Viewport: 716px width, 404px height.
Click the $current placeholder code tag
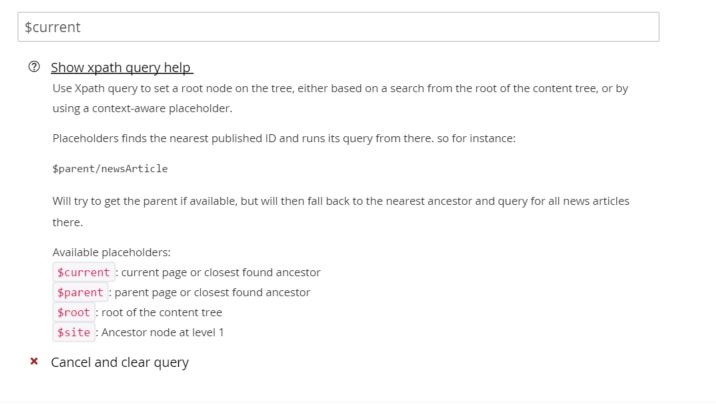pyautogui.click(x=83, y=273)
